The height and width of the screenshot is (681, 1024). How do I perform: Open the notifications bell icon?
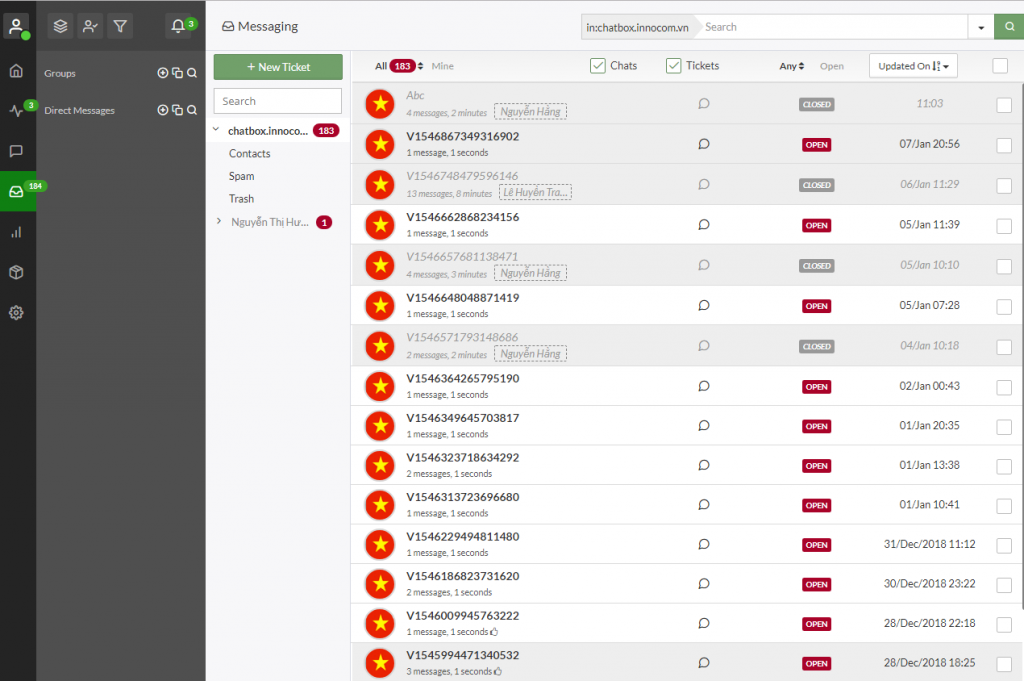178,26
